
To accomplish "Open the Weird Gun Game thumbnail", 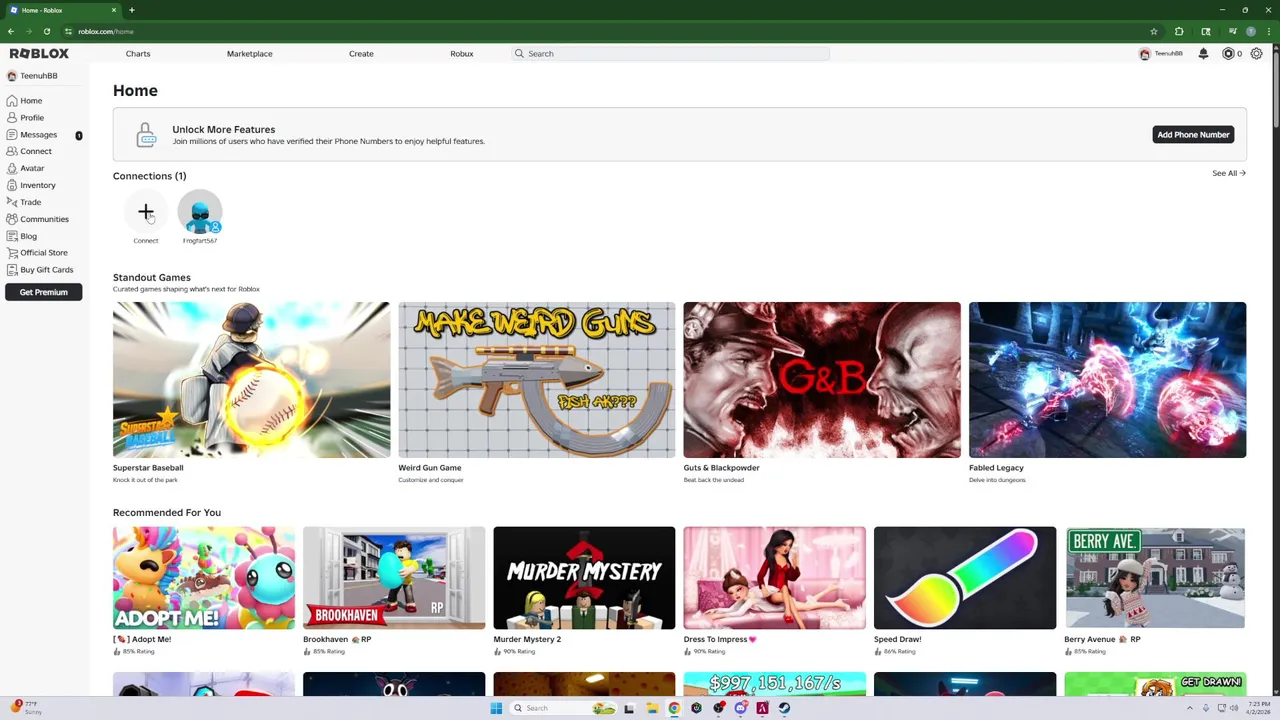I will (x=537, y=380).
